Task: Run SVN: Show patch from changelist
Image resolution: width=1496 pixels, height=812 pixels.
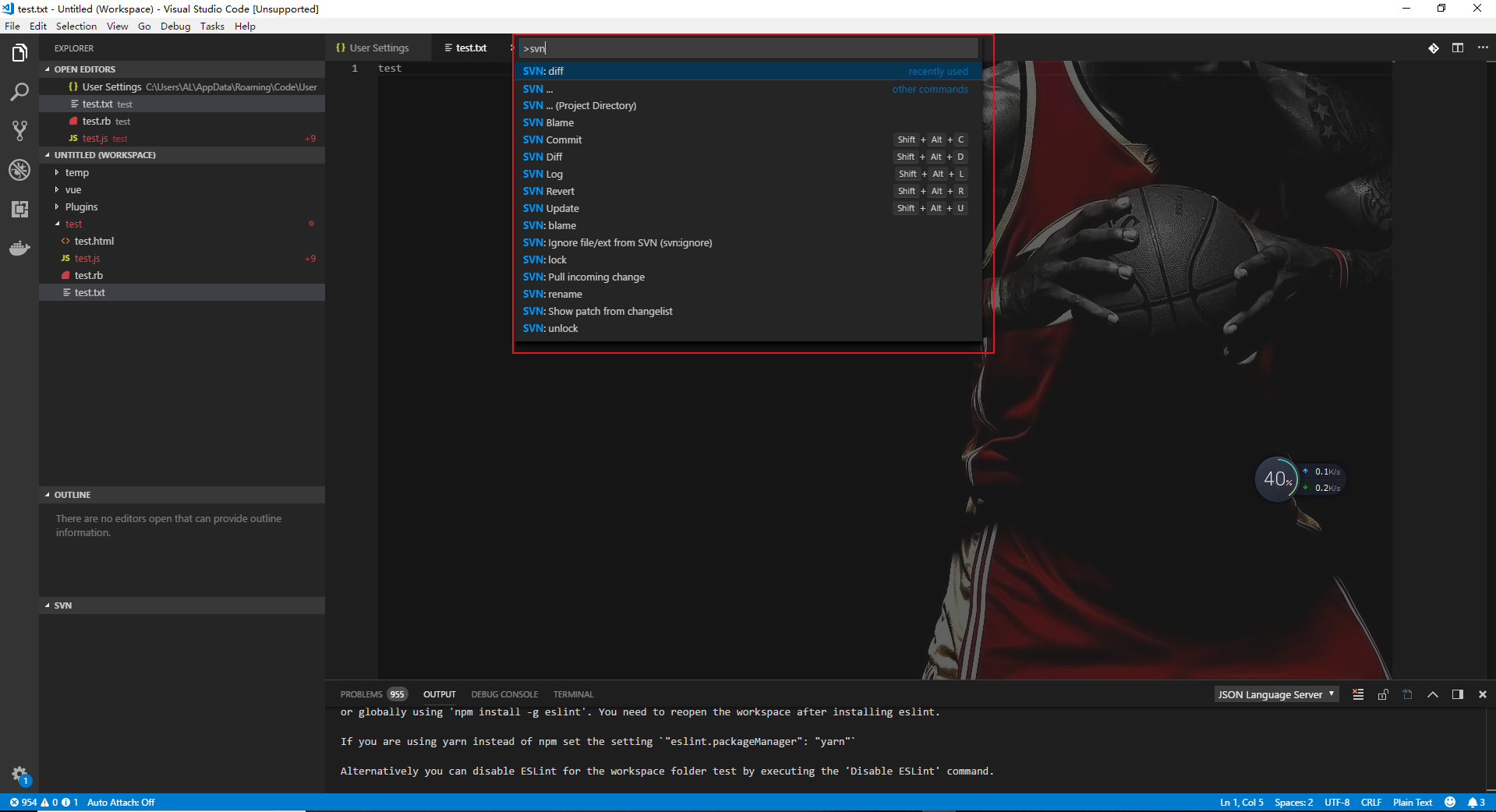Action: [747, 312]
